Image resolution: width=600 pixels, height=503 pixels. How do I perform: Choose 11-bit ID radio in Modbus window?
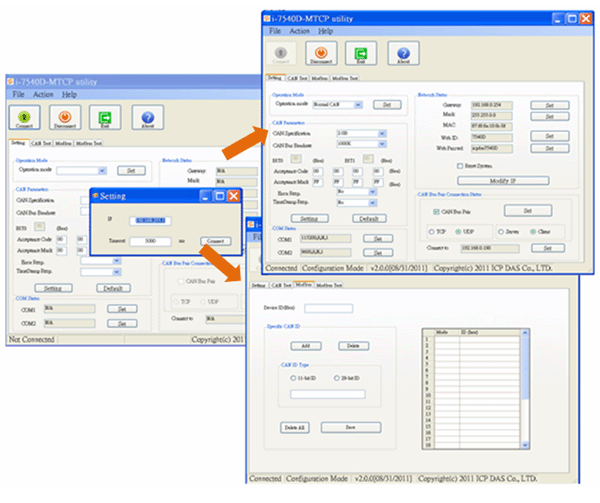(293, 378)
